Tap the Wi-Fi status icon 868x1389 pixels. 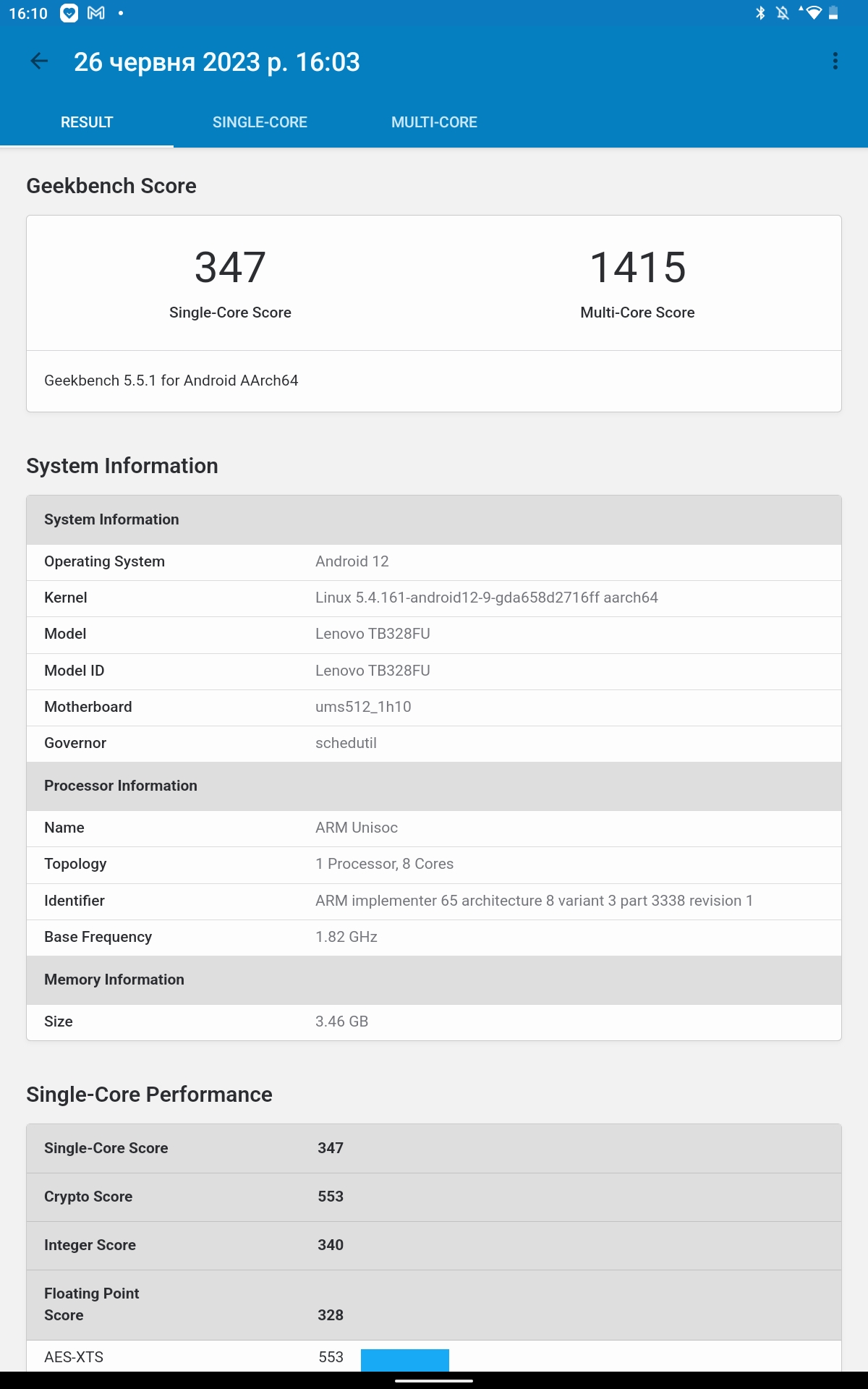tap(812, 13)
